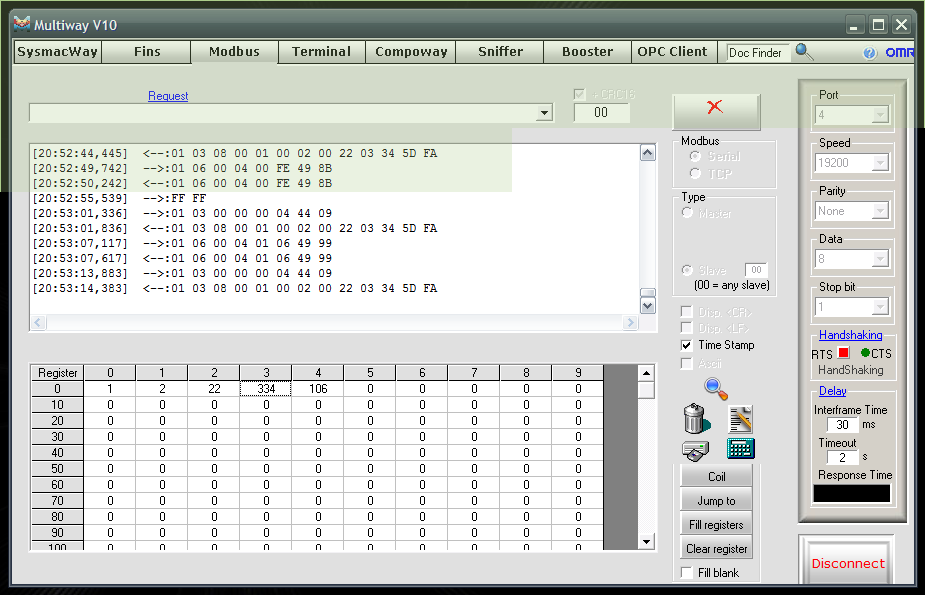Uncheck the Time Stamp checkbox
This screenshot has height=595, width=925.
tap(686, 346)
